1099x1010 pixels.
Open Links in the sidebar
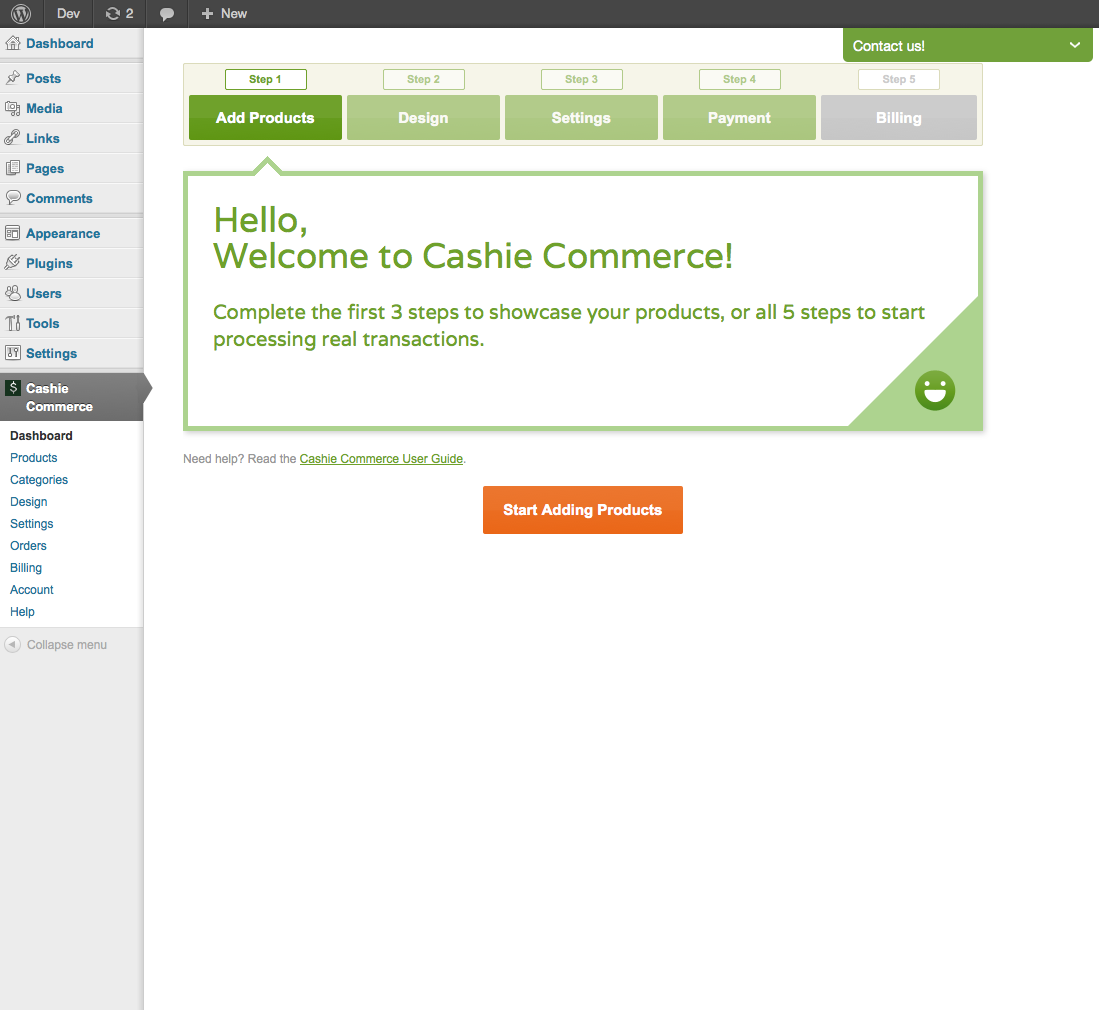[x=43, y=139]
